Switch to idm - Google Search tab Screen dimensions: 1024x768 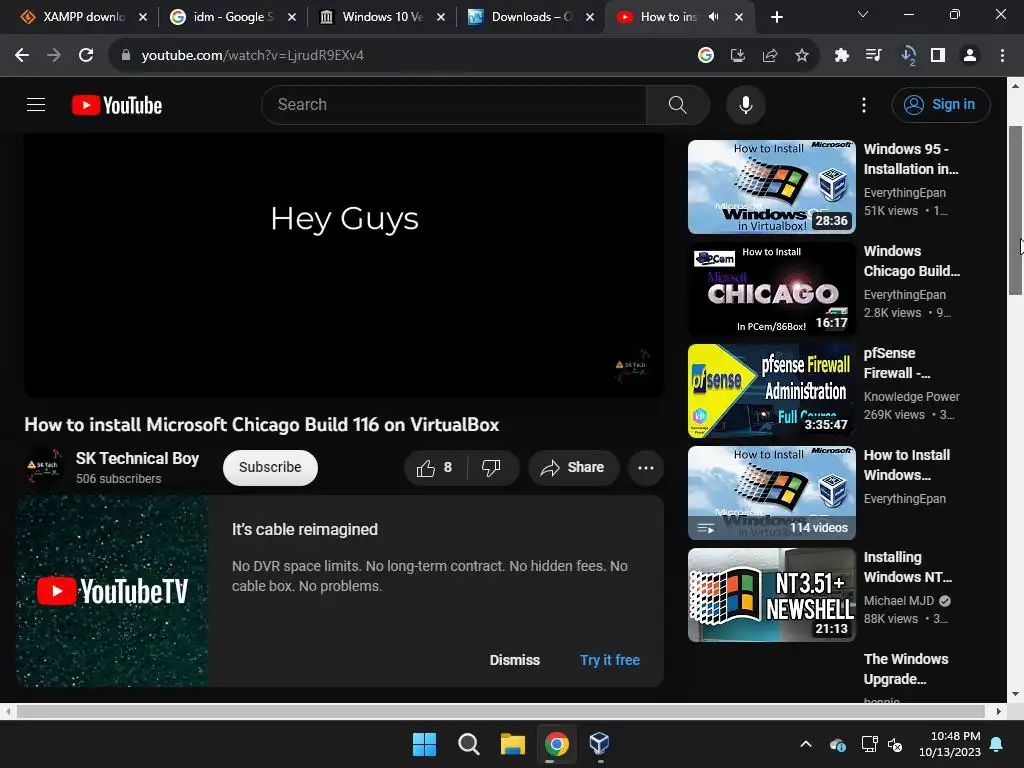coord(232,17)
